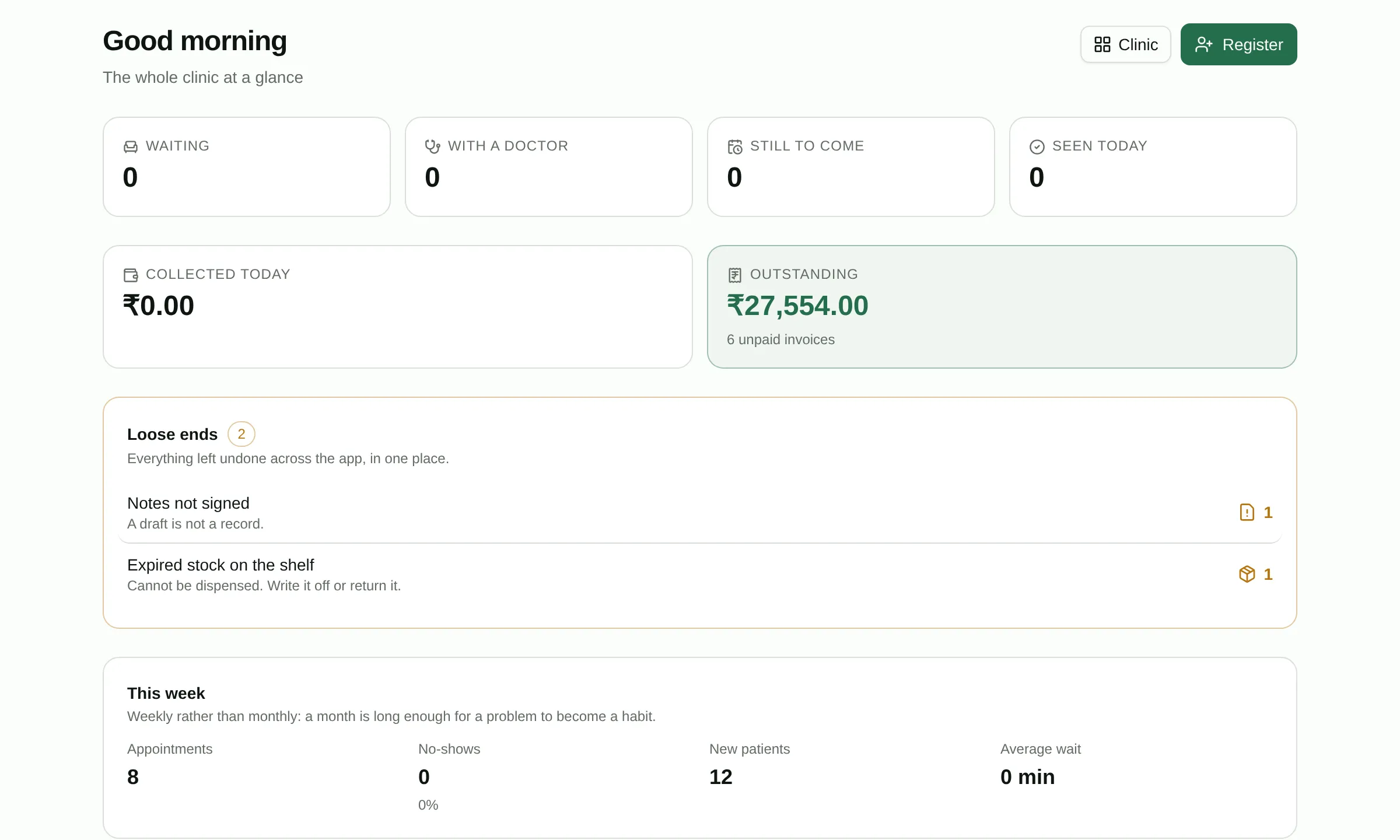Click the Register button
The width and height of the screenshot is (1400, 840).
pyautogui.click(x=1238, y=44)
